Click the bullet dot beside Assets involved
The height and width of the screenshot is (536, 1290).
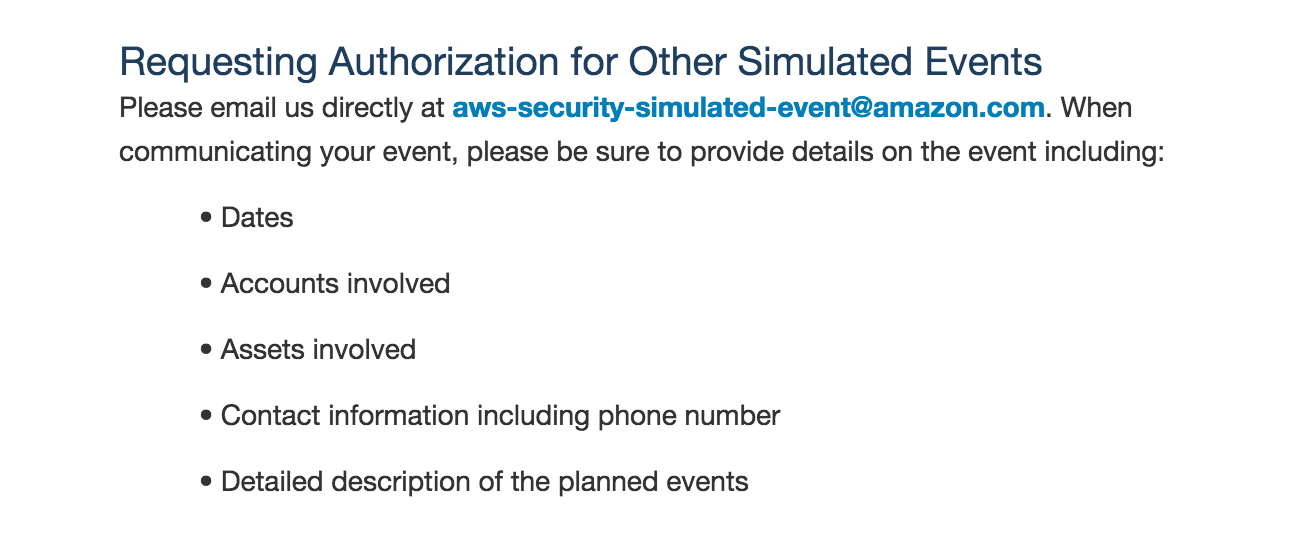pyautogui.click(x=206, y=350)
